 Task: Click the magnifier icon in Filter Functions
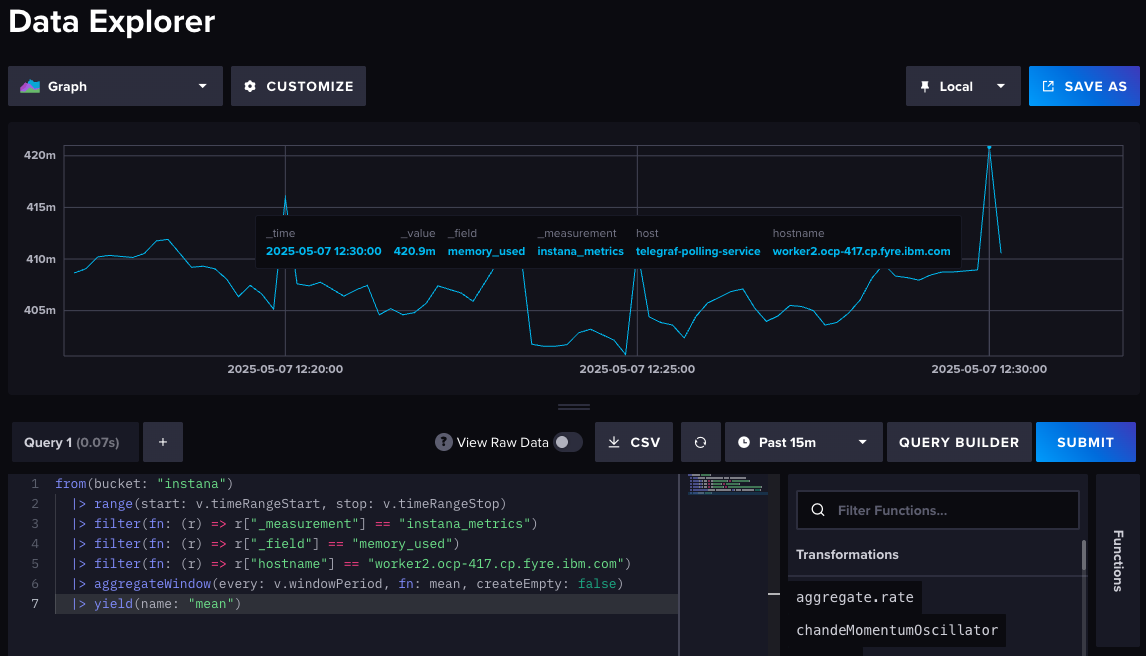[818, 510]
